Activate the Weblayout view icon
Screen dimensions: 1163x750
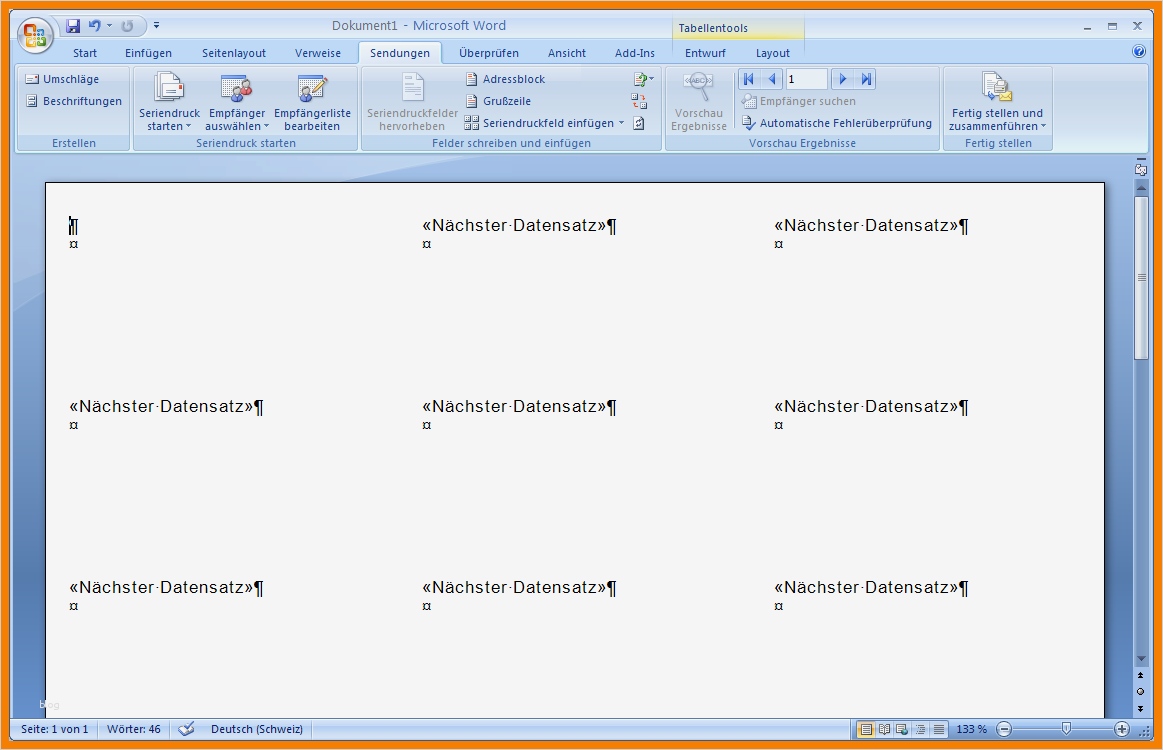click(900, 729)
